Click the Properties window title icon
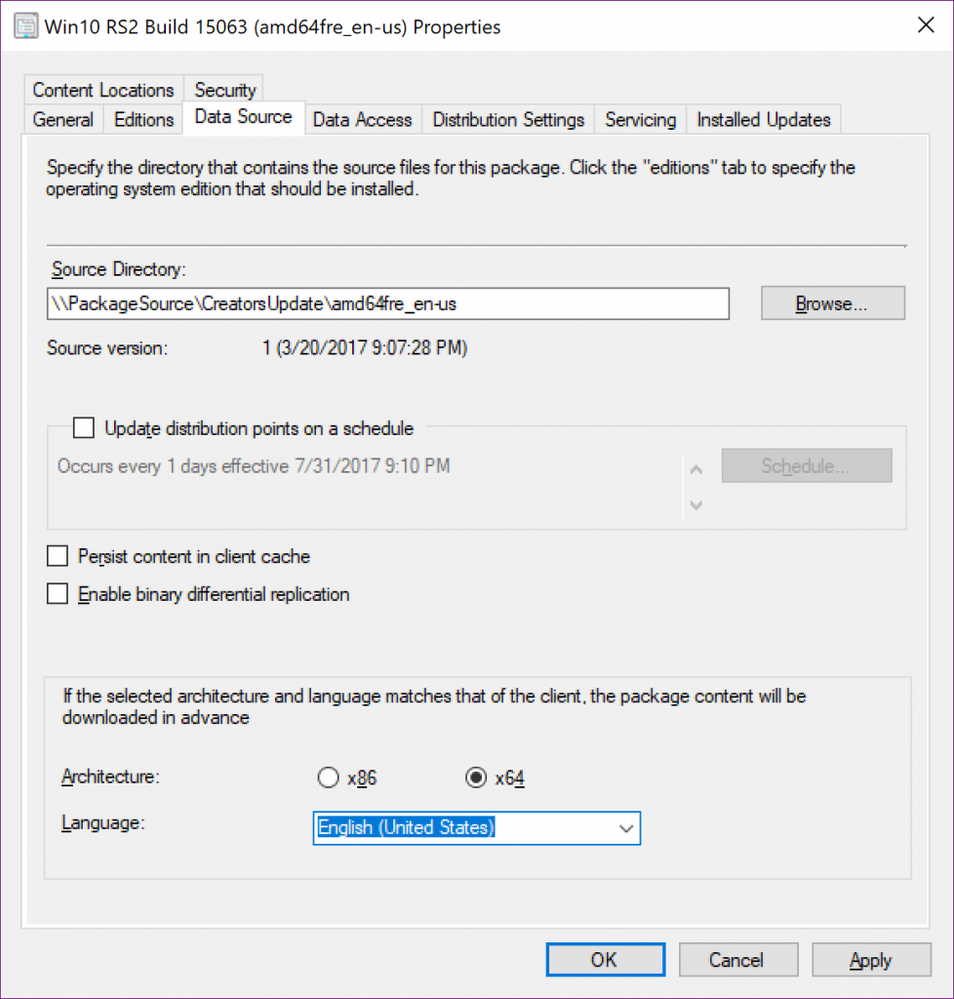Image resolution: width=954 pixels, height=999 pixels. tap(25, 26)
